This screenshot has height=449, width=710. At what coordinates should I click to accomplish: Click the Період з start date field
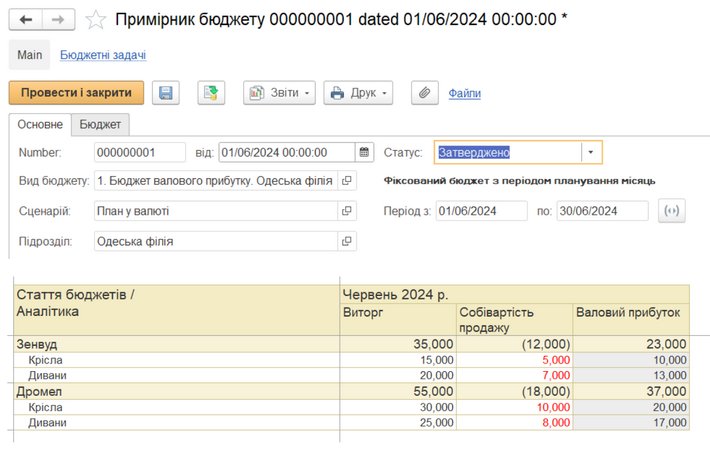pyautogui.click(x=481, y=211)
